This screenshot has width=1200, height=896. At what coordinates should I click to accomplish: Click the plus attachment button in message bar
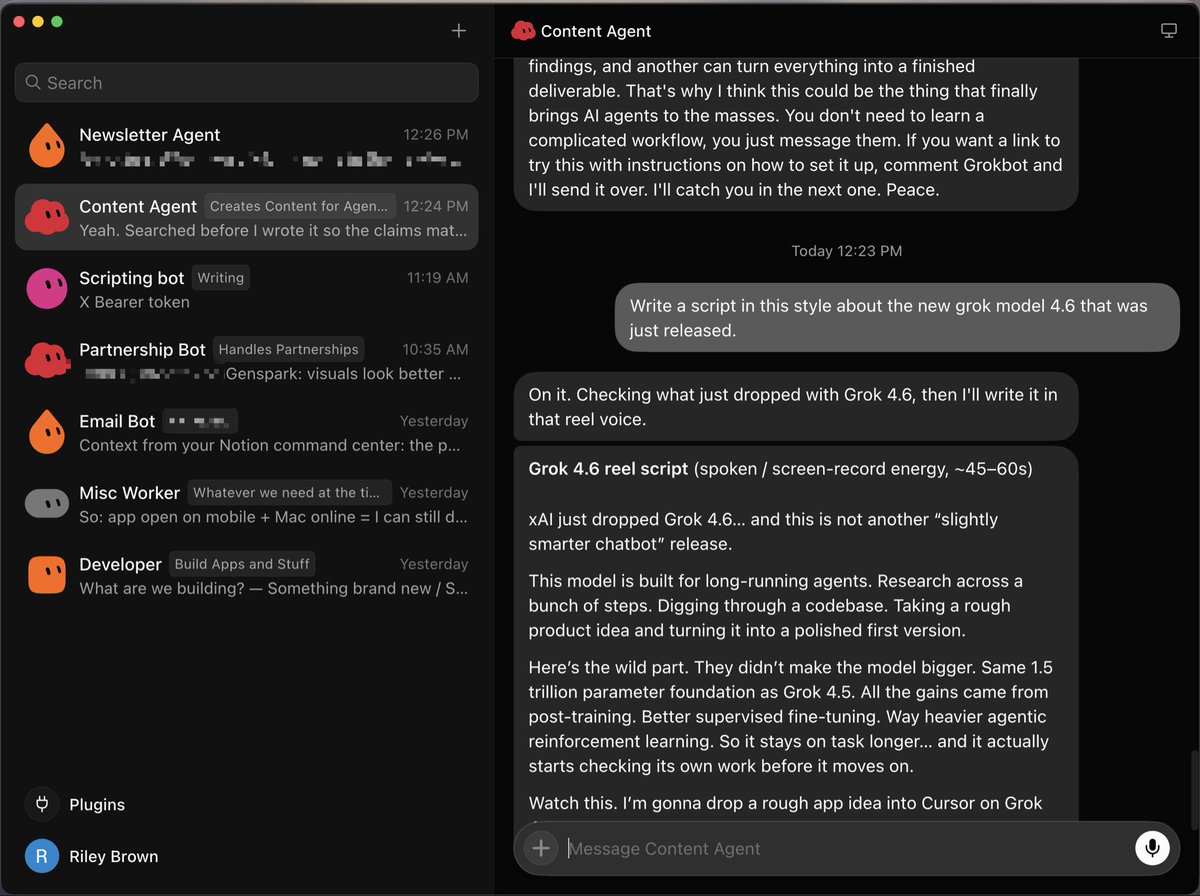pos(541,848)
